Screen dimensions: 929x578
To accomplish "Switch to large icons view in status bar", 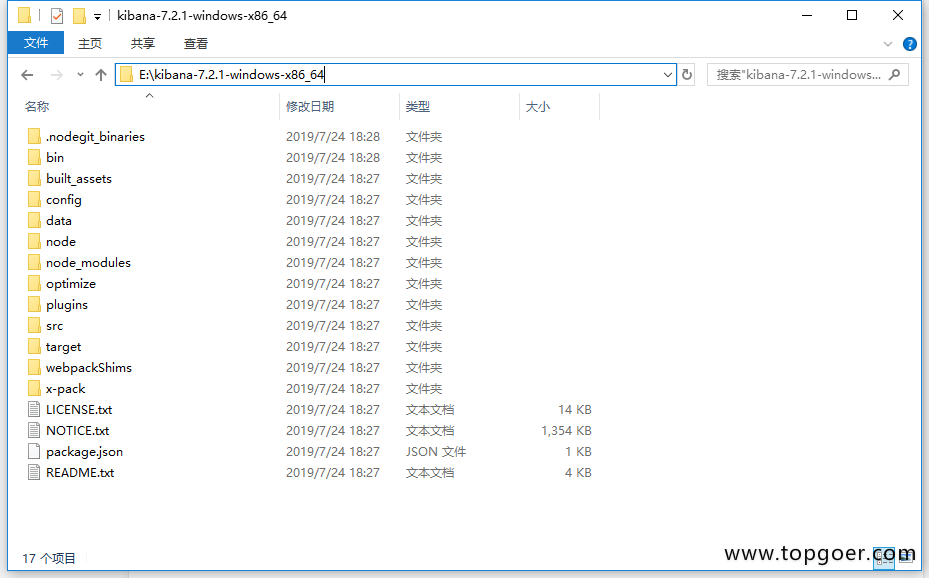I will coord(904,557).
